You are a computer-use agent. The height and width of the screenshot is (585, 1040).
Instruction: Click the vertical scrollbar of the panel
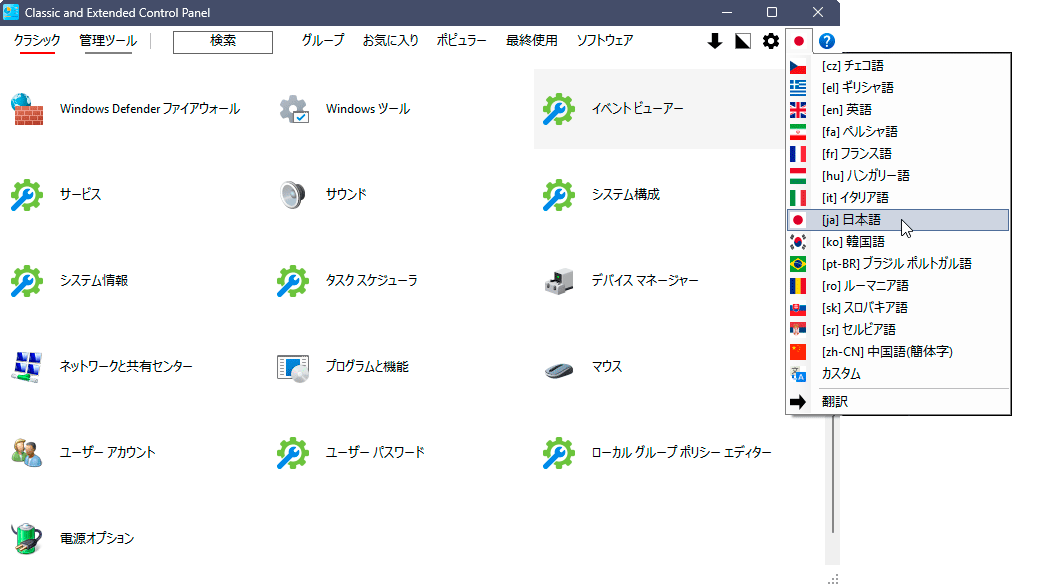tap(832, 474)
